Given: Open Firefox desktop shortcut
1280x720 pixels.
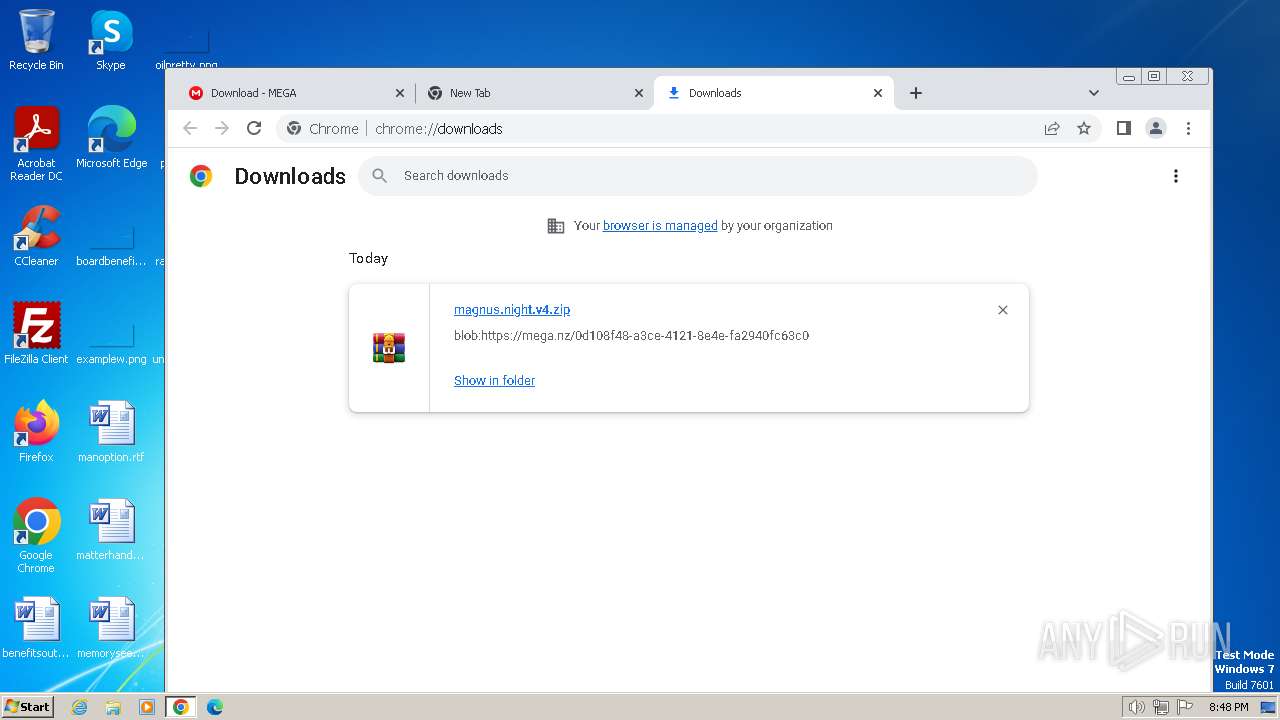Looking at the screenshot, I should [36, 432].
